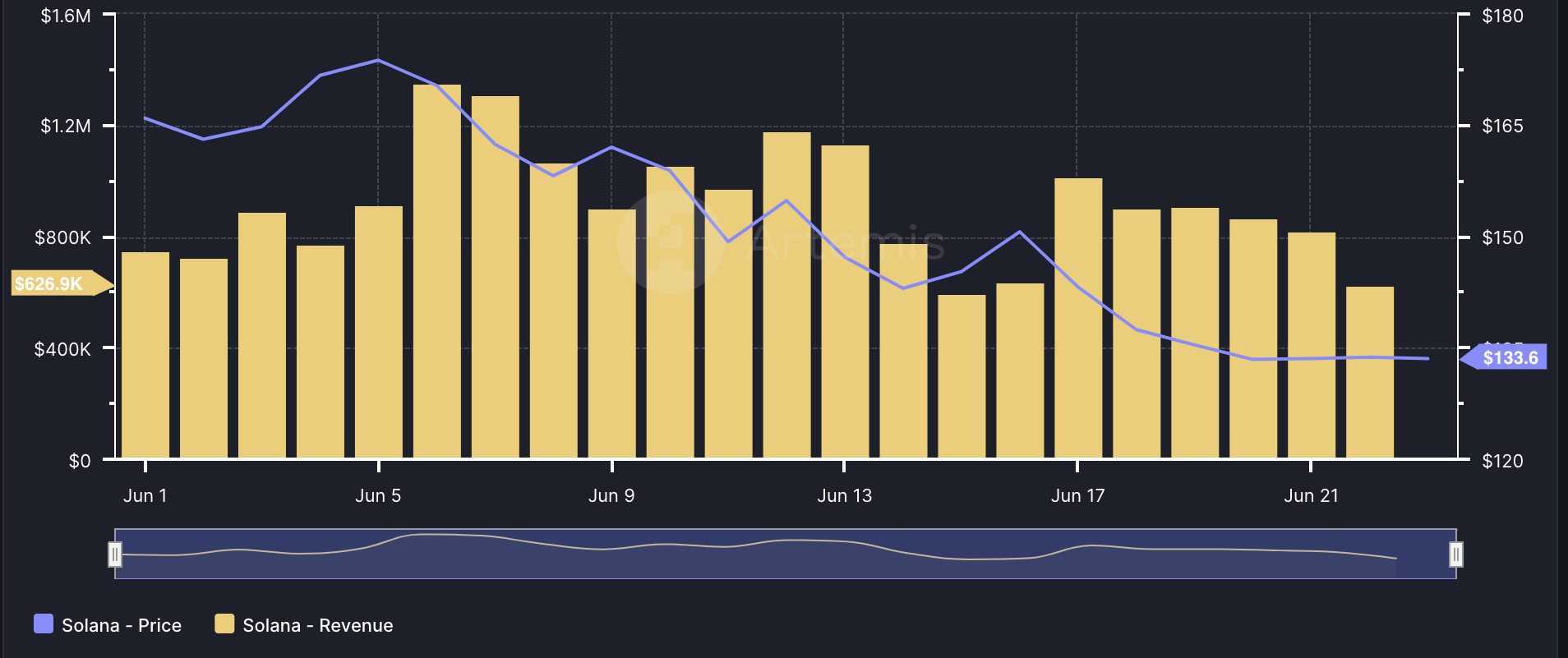1568x658 pixels.
Task: Select the Jun 9 revenue bar
Action: pyautogui.click(x=612, y=334)
